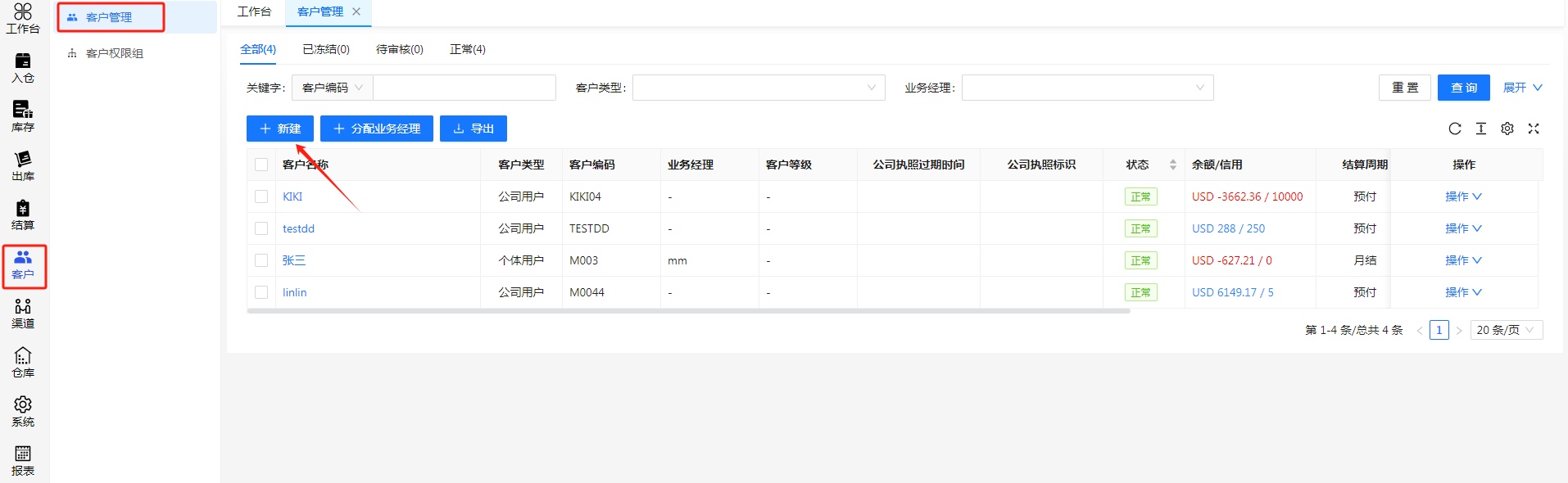
Task: Click the table refresh icon
Action: (x=1455, y=129)
